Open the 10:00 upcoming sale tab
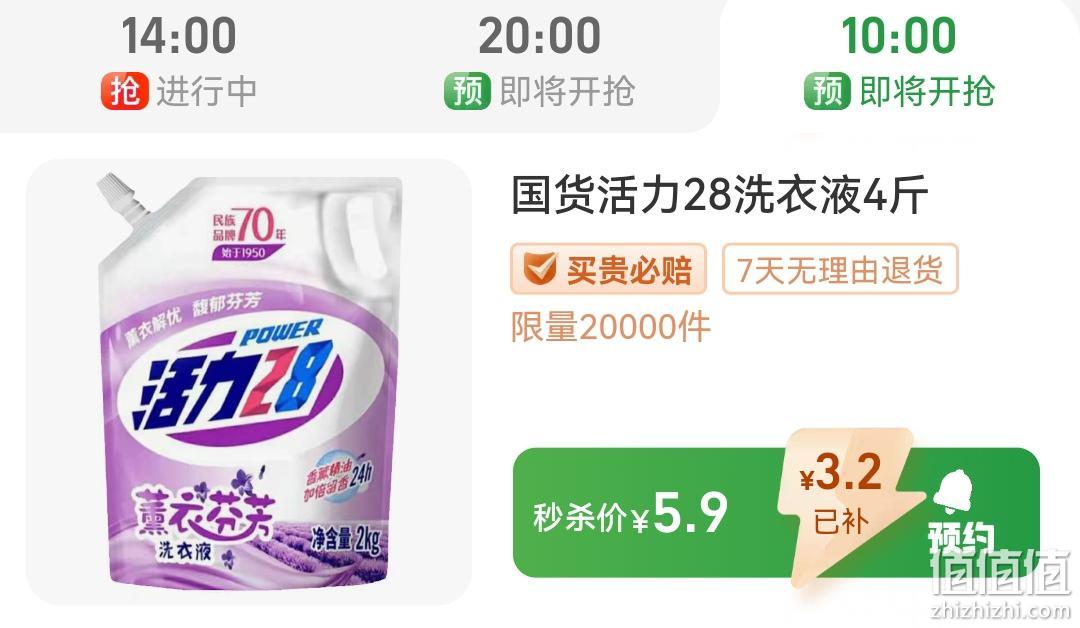Viewport: 1080px width, 628px height. point(900,62)
